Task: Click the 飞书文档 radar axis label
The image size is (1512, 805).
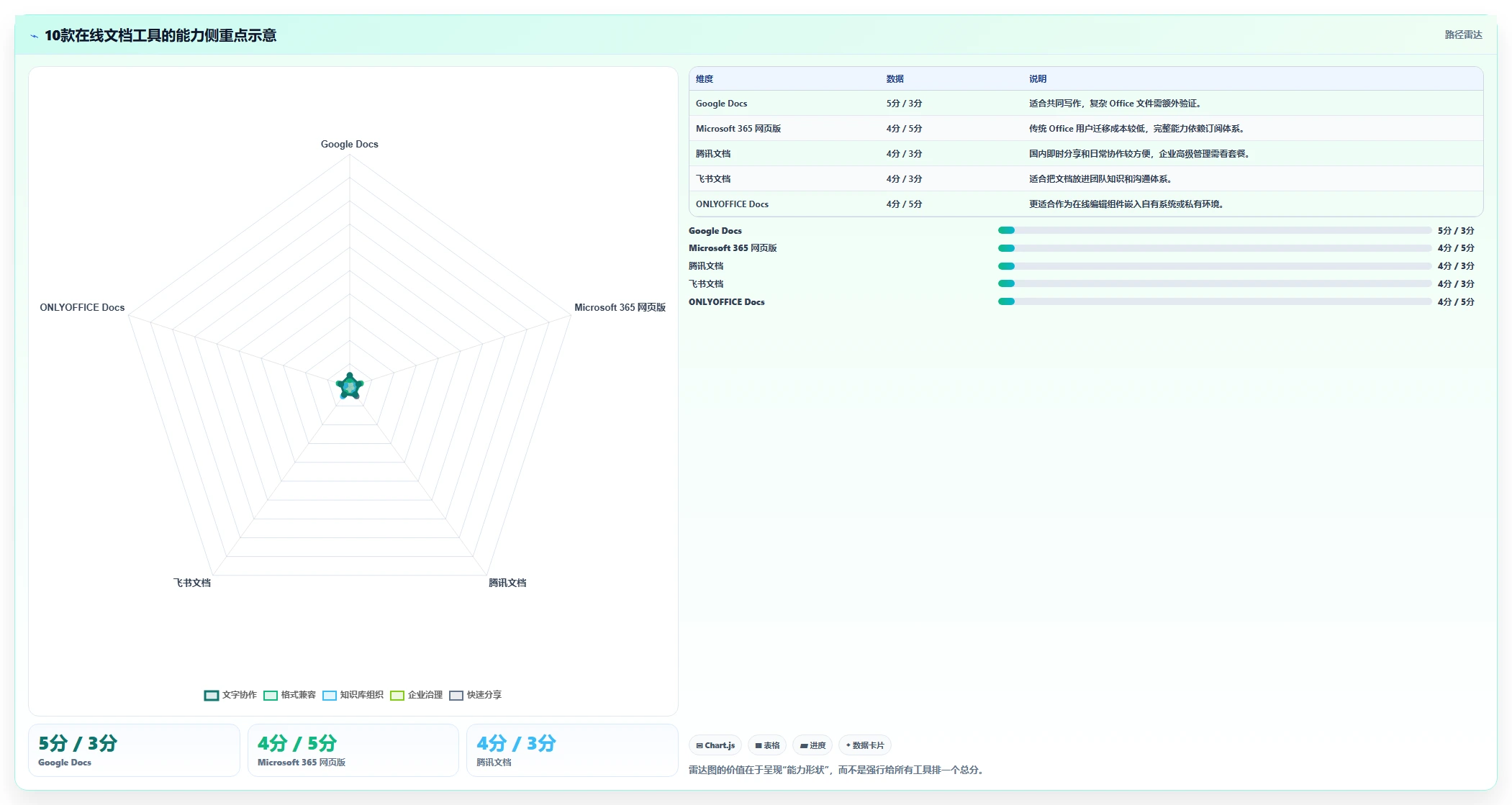Action: tap(192, 583)
